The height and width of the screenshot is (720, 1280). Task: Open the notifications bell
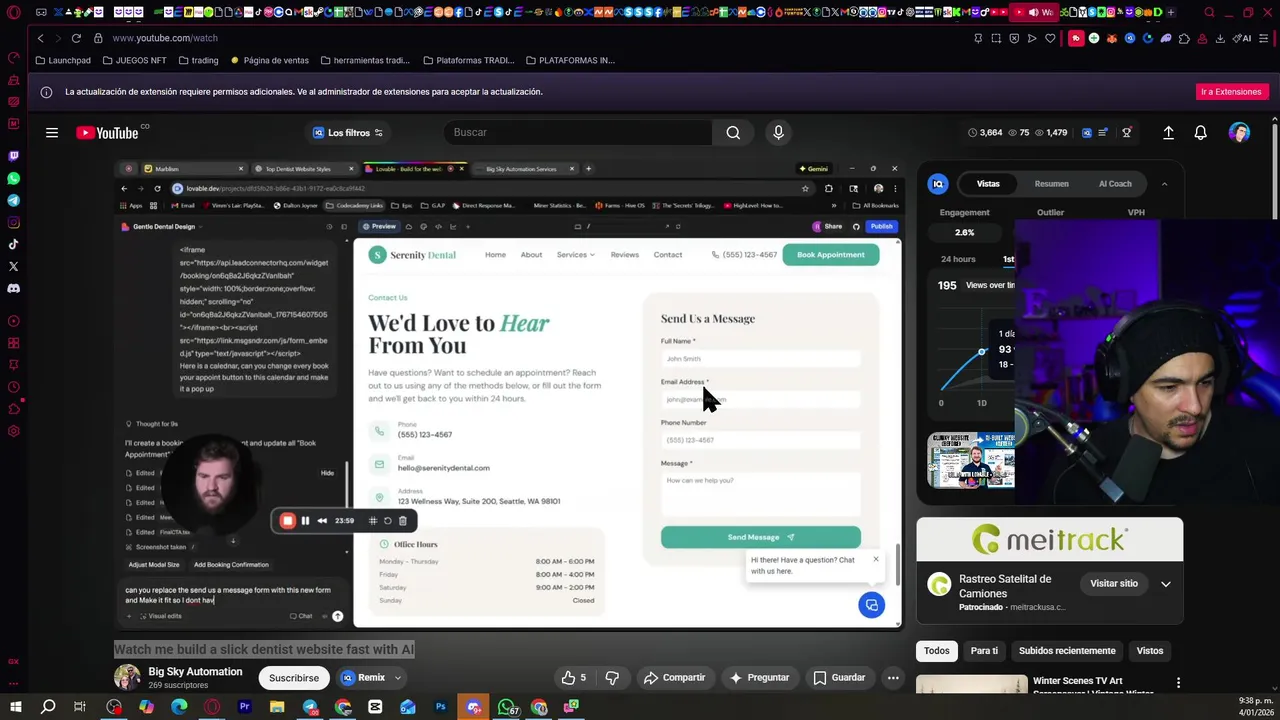tap(1201, 132)
